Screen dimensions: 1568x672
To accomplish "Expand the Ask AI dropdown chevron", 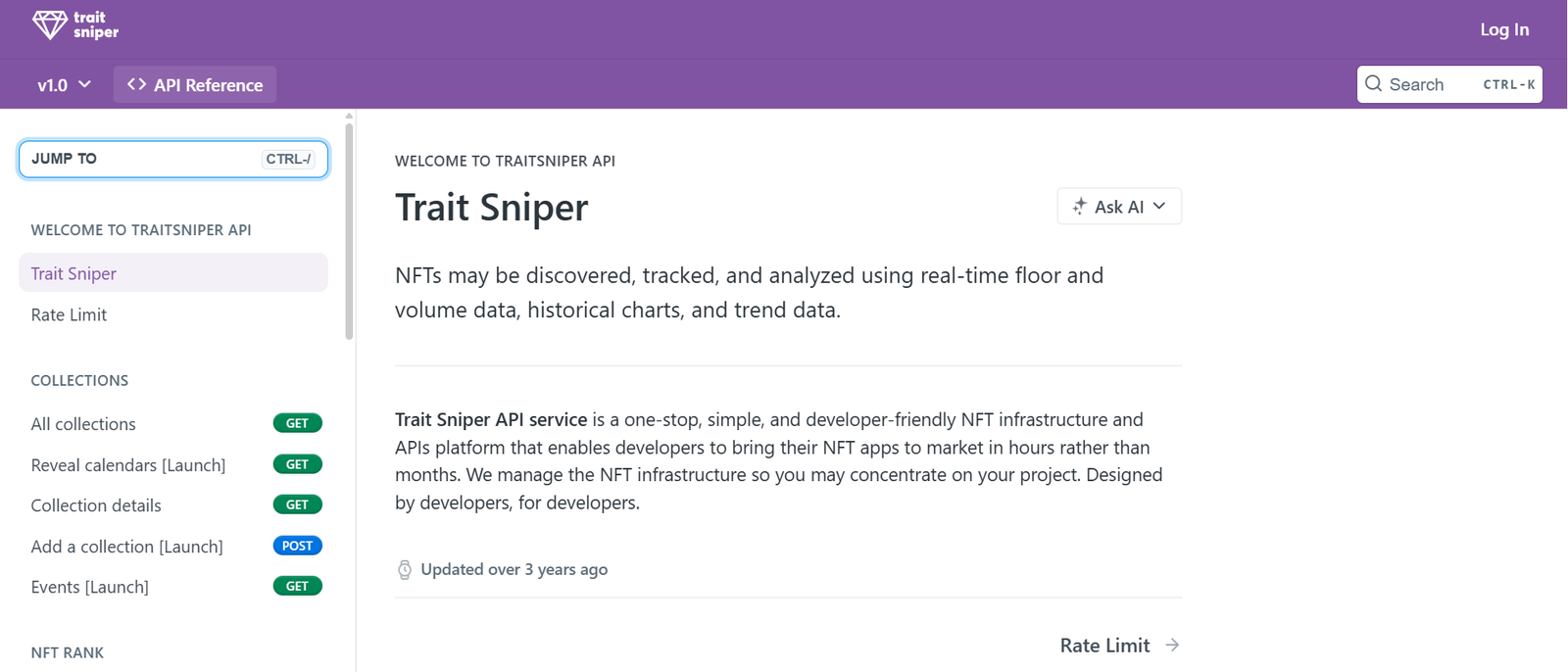I will [1160, 207].
